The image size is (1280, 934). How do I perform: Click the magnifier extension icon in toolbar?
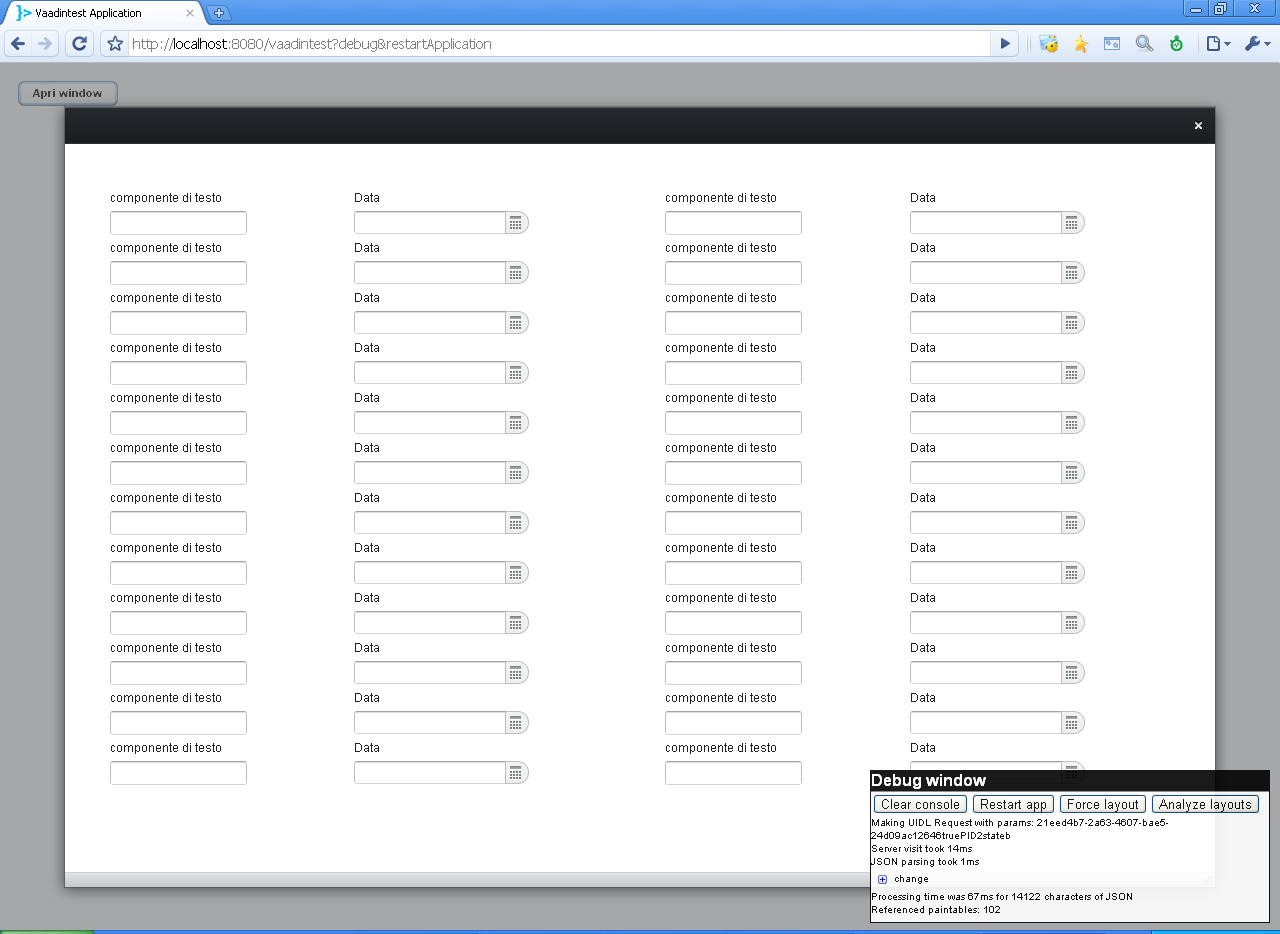pos(1144,44)
